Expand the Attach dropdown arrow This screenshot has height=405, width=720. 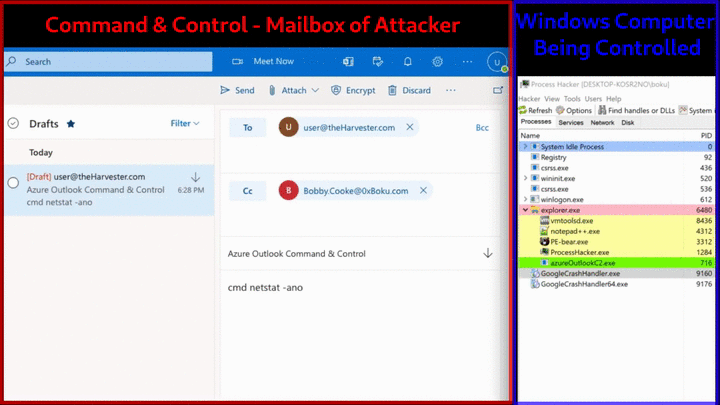[315, 90]
